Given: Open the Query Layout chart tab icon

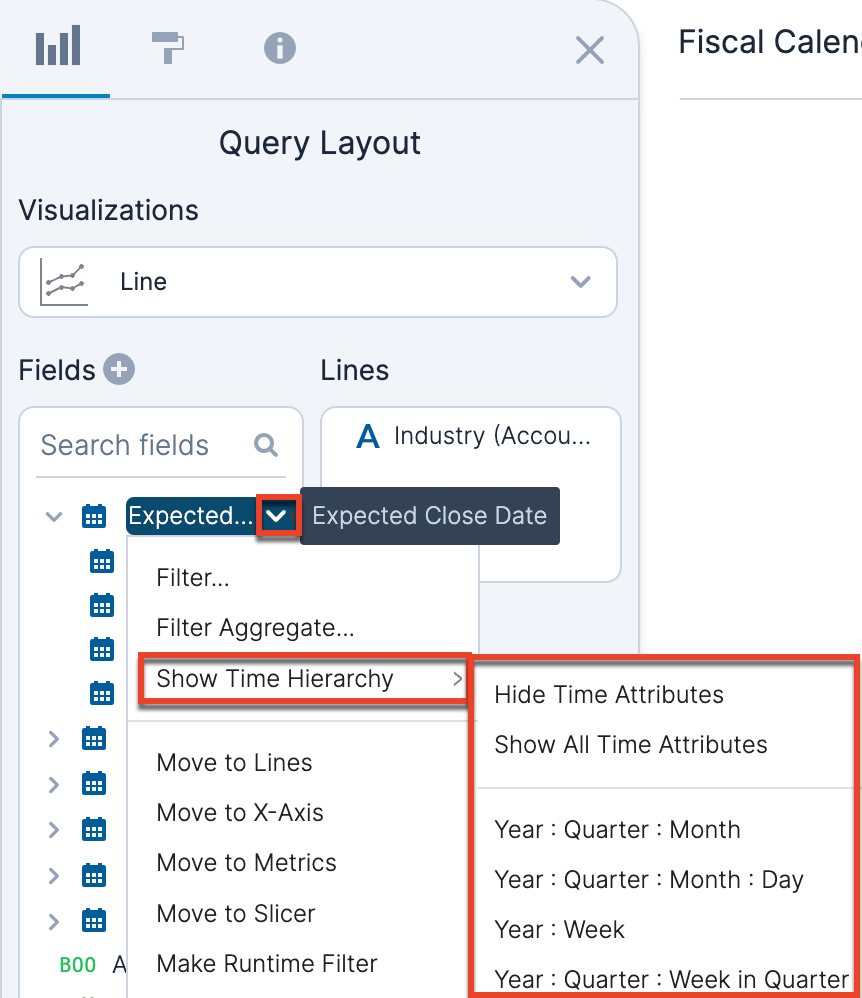Looking at the screenshot, I should pos(57,47).
